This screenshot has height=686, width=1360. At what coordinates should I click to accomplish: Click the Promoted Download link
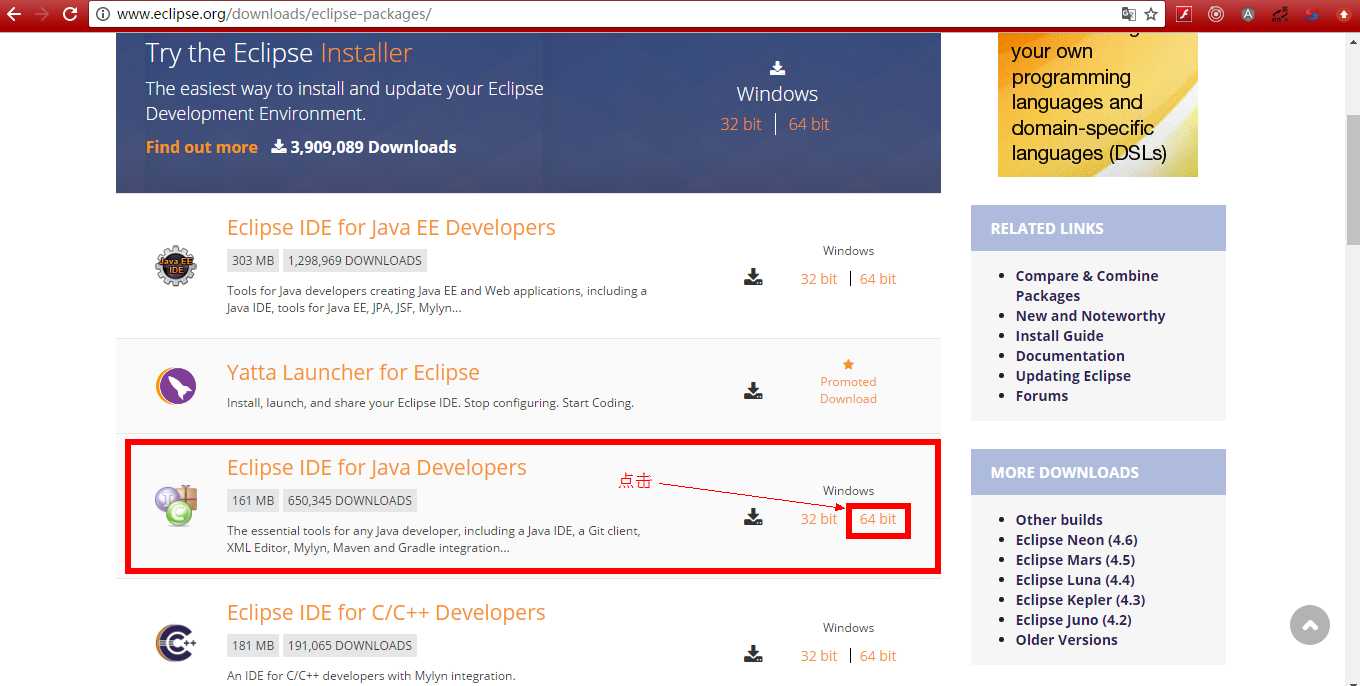click(848, 390)
